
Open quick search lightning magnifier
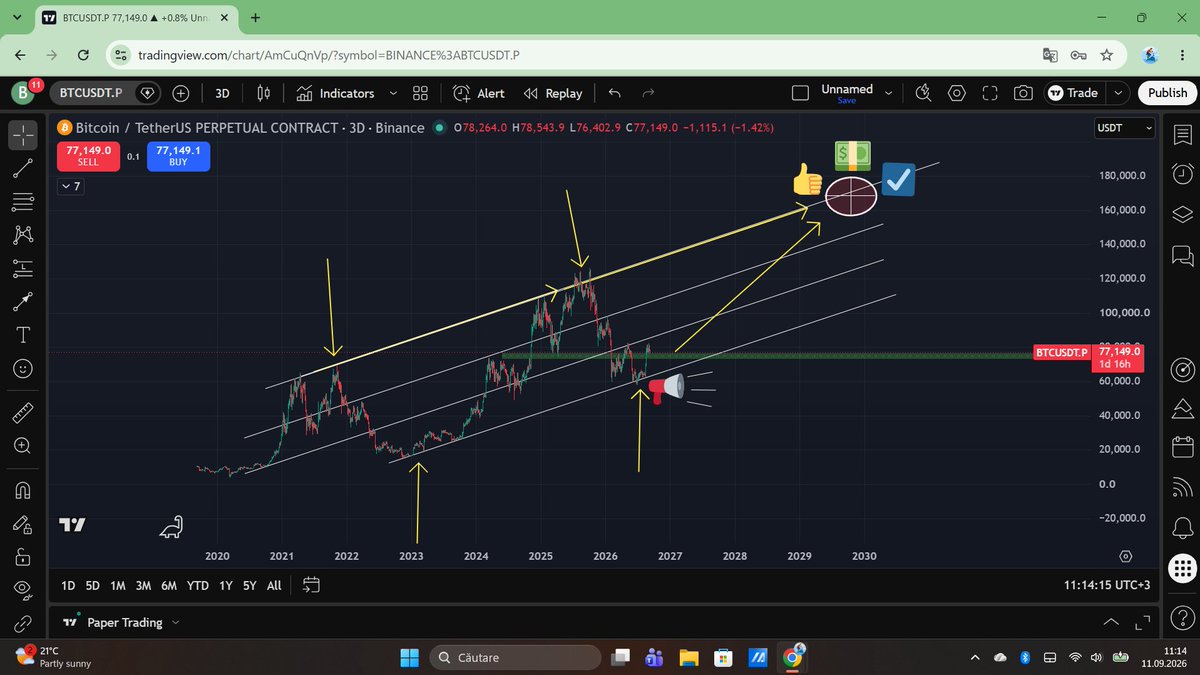coord(923,93)
